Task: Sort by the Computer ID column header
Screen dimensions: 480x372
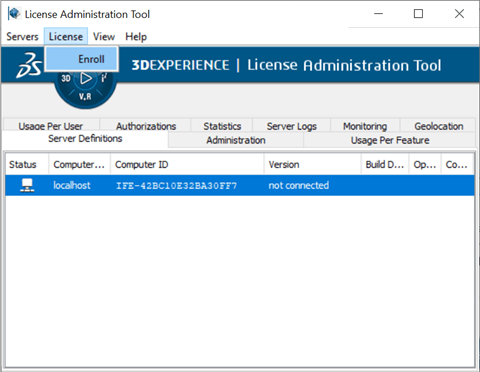Action: pyautogui.click(x=187, y=164)
